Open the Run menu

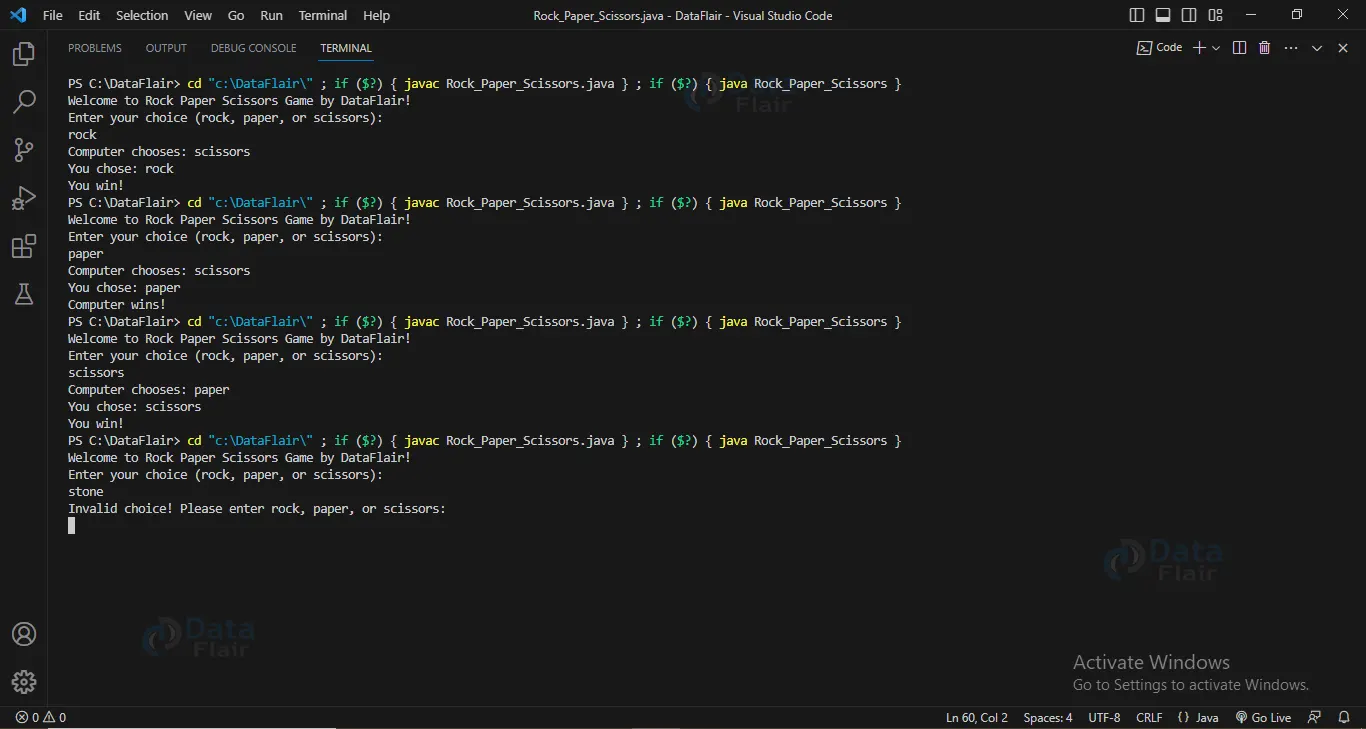coord(271,15)
